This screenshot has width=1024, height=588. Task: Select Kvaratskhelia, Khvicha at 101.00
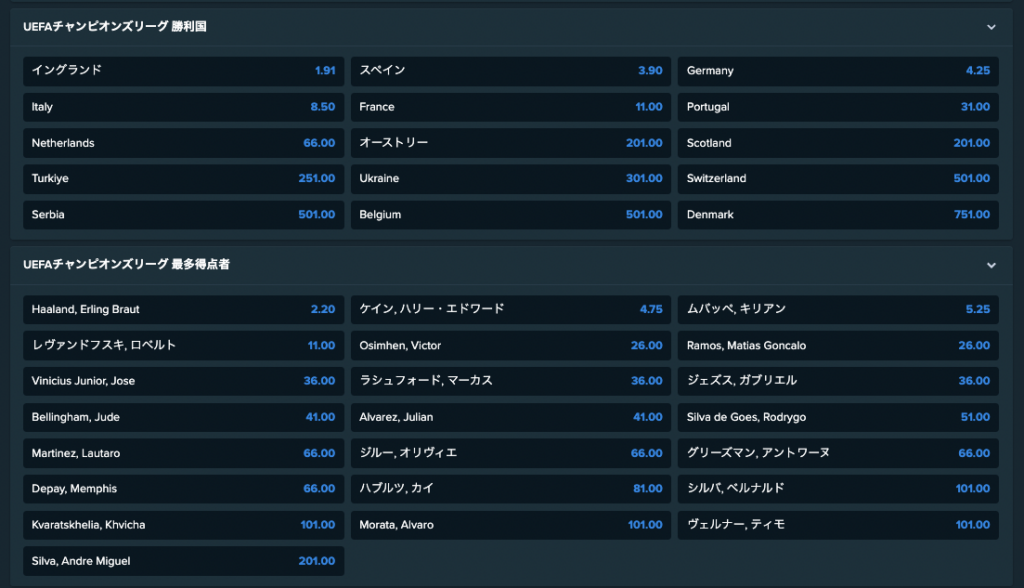click(x=184, y=525)
